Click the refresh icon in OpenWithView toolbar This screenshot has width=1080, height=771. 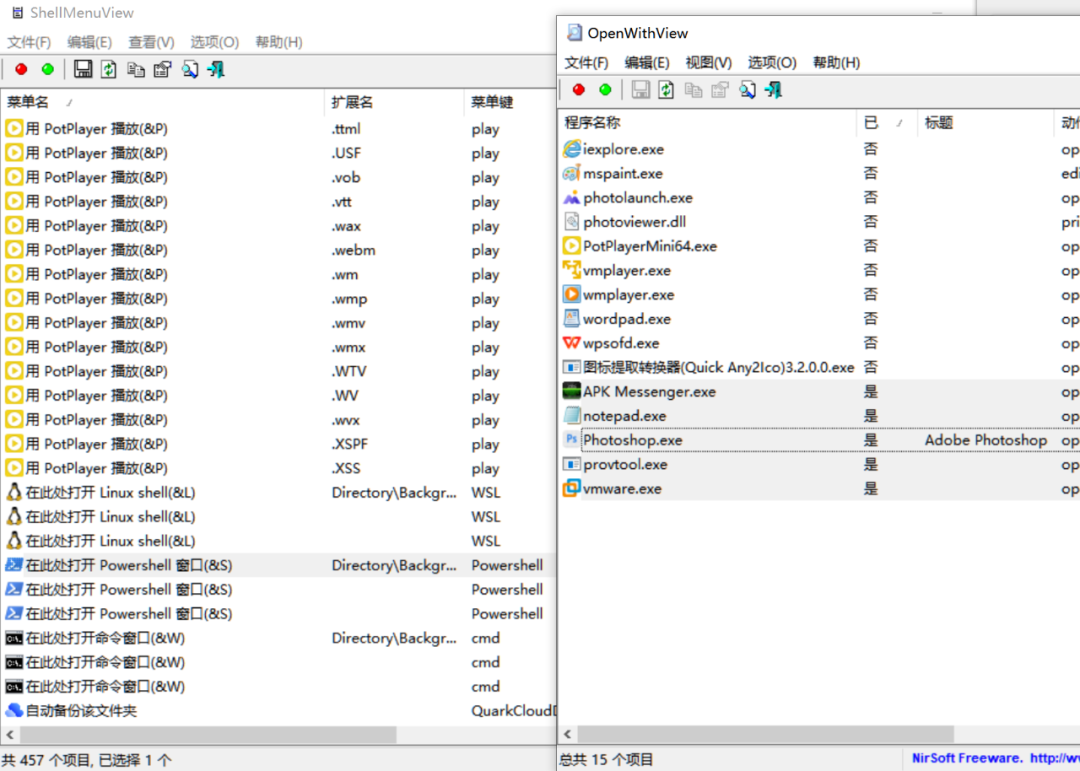[x=667, y=90]
